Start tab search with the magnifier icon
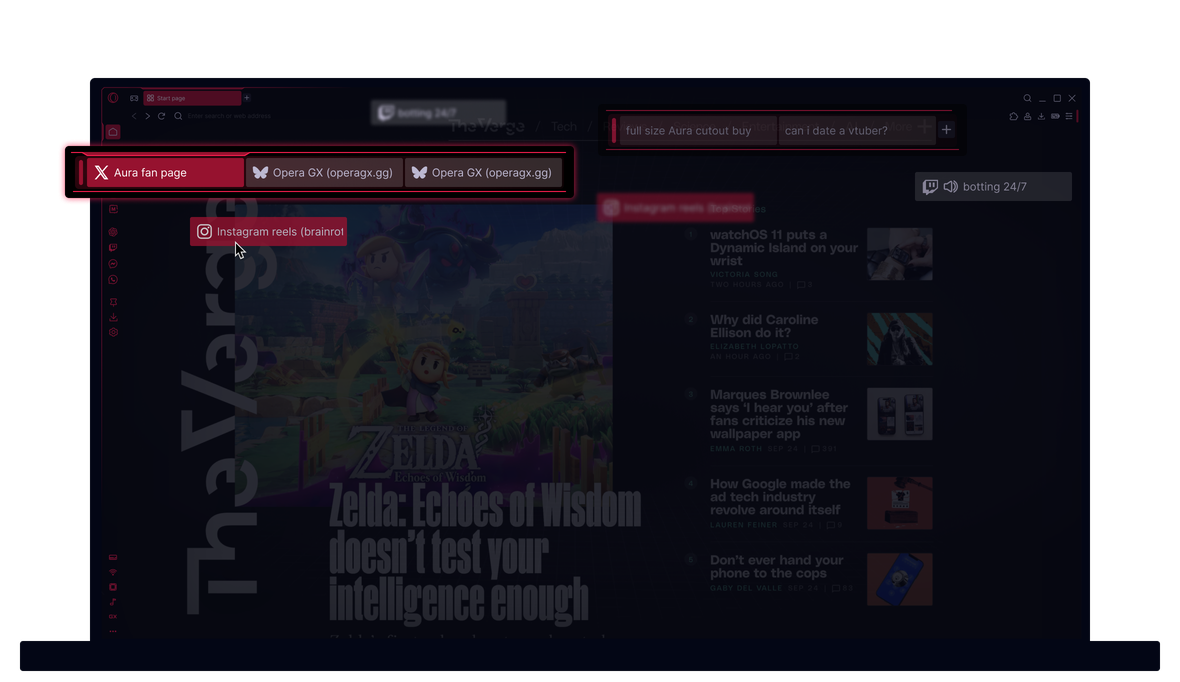1180x682 pixels. point(1027,97)
